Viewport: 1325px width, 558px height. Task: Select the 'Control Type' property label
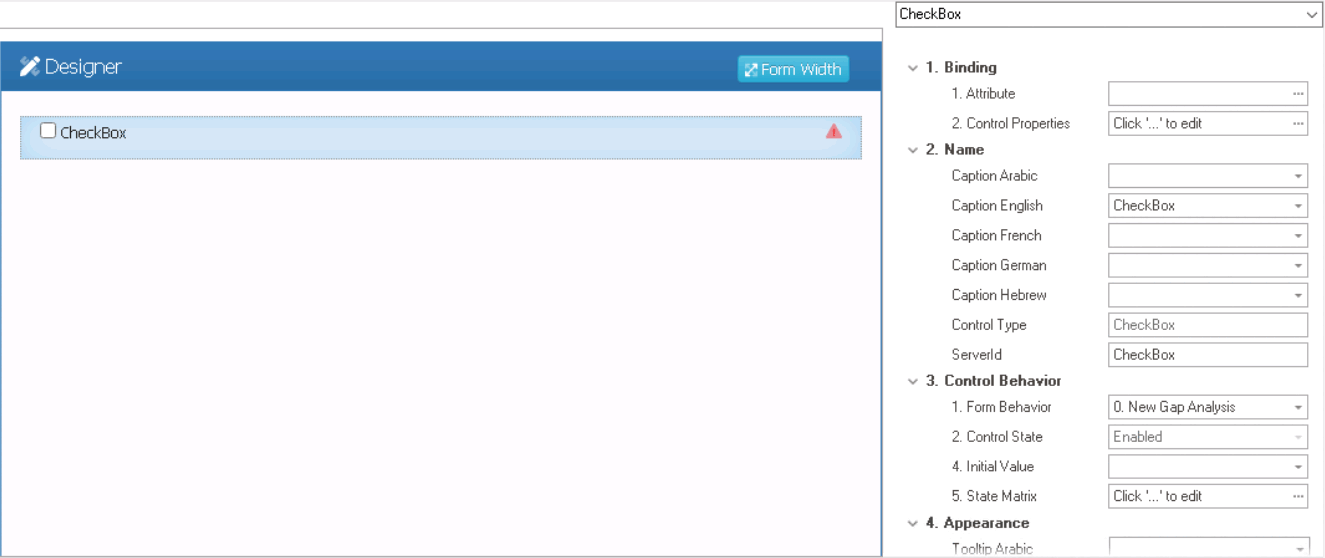coord(989,325)
